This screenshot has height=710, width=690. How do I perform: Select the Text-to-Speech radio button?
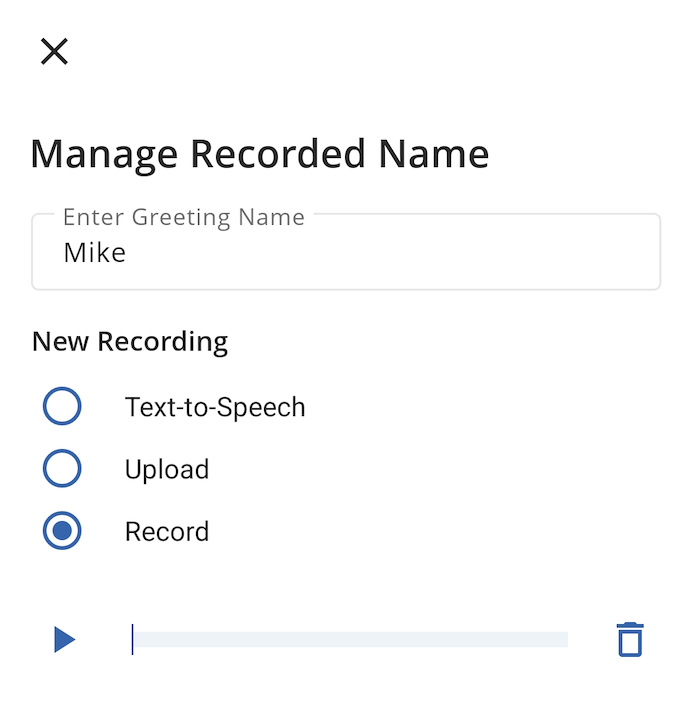pos(62,406)
